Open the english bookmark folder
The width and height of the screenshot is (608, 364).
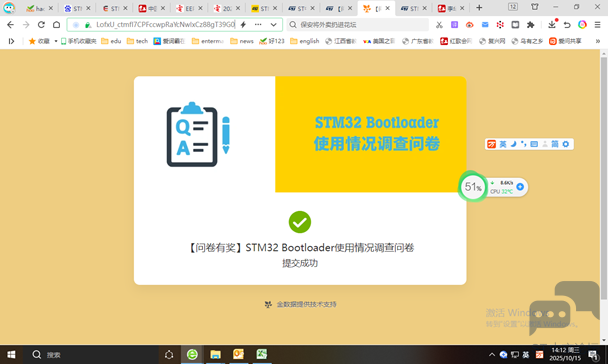(x=305, y=41)
